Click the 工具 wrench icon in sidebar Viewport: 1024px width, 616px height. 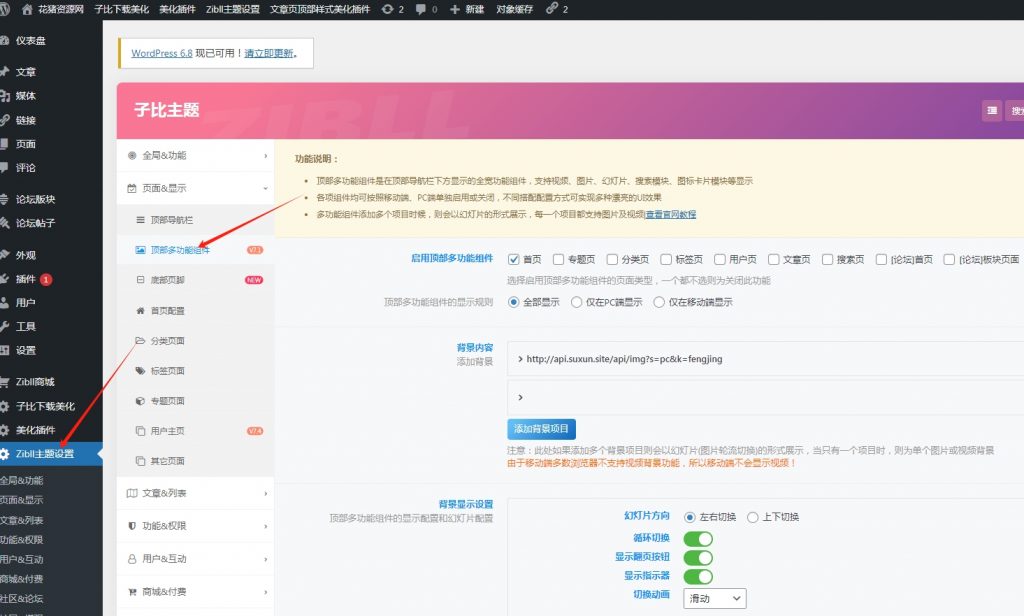point(5,326)
